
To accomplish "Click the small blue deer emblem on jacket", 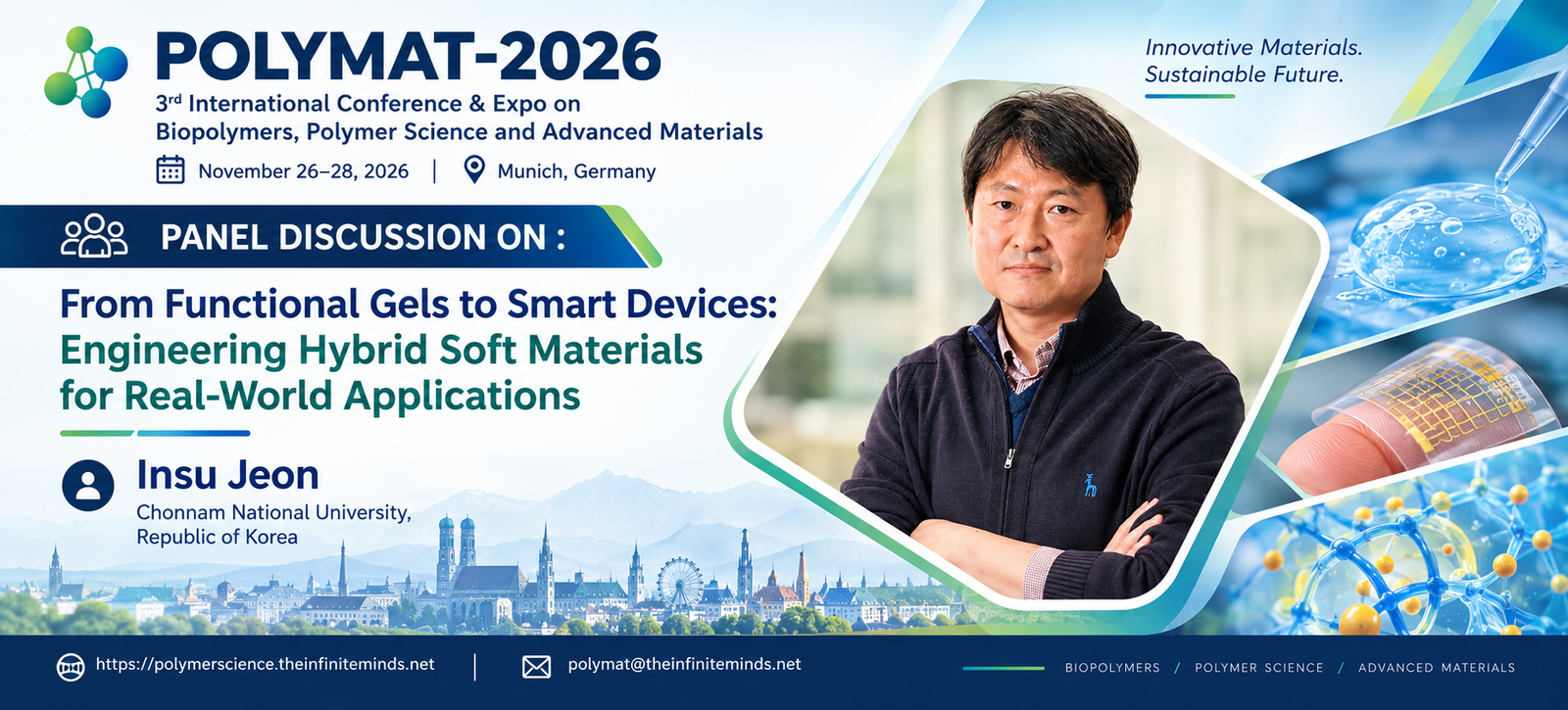I will (1090, 485).
